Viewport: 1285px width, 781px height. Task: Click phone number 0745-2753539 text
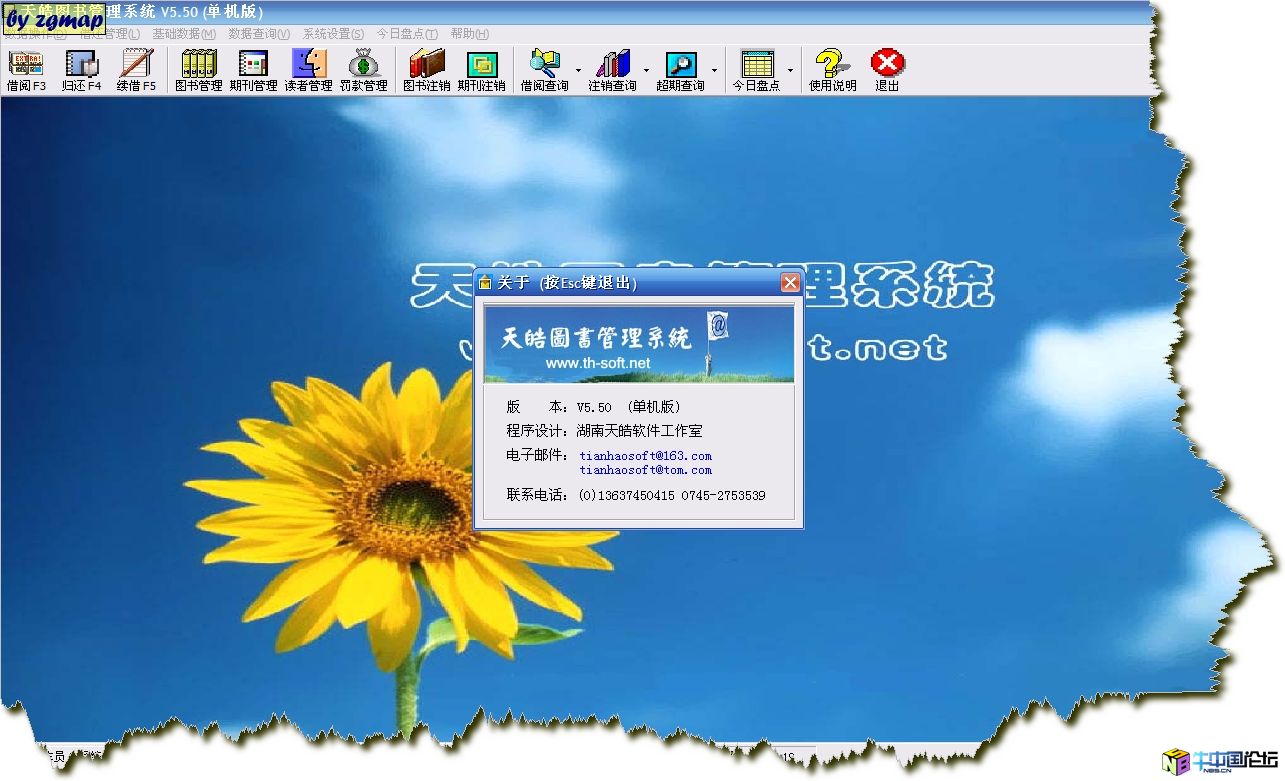tap(723, 495)
